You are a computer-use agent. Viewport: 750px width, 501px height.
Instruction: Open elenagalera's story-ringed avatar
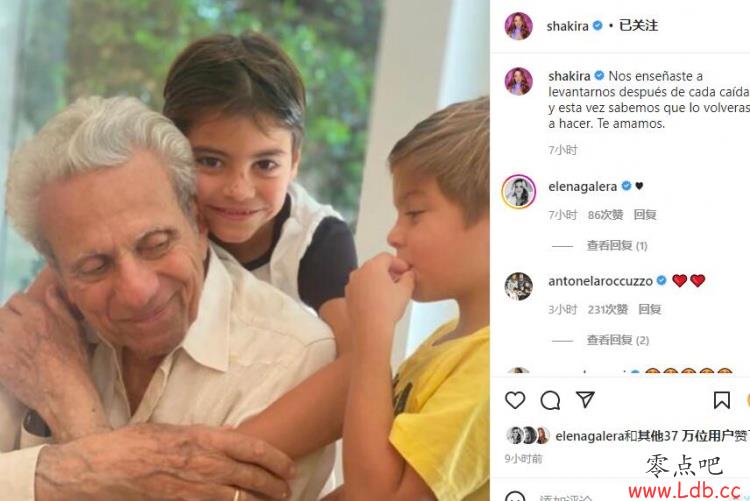[x=518, y=191]
